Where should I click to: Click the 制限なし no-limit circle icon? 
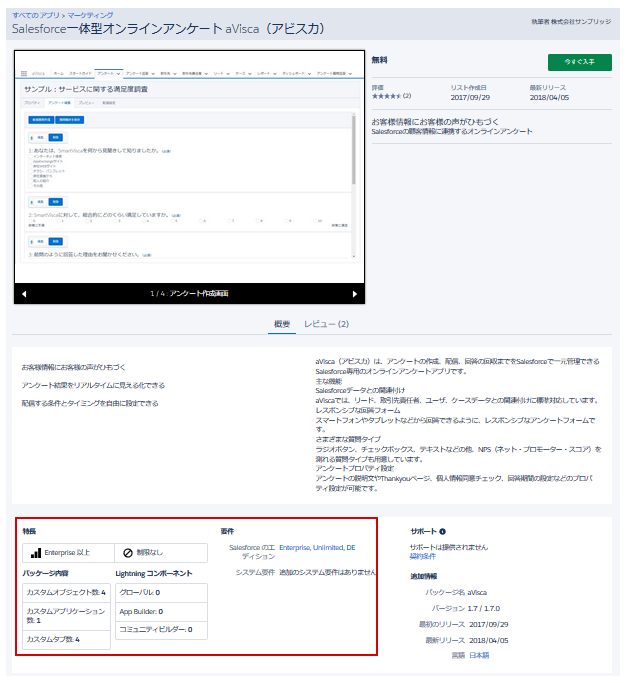pyautogui.click(x=128, y=552)
